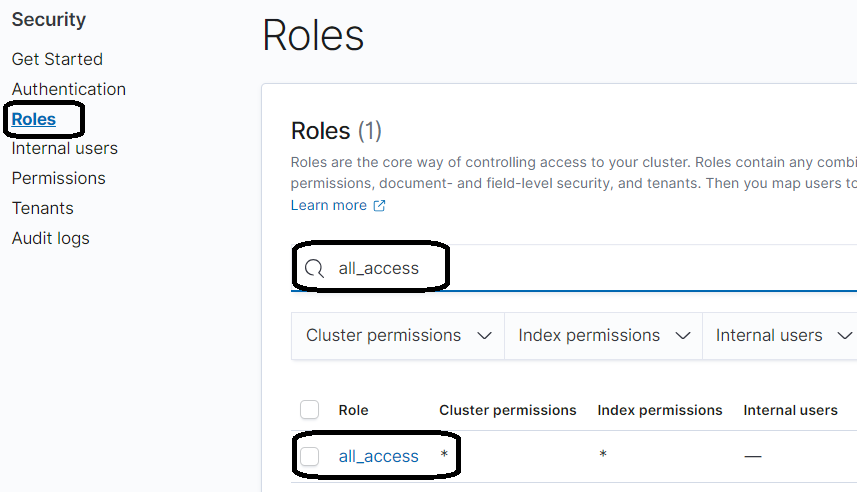Viewport: 857px width, 492px height.
Task: Check the all_access row checkbox
Action: [309, 456]
